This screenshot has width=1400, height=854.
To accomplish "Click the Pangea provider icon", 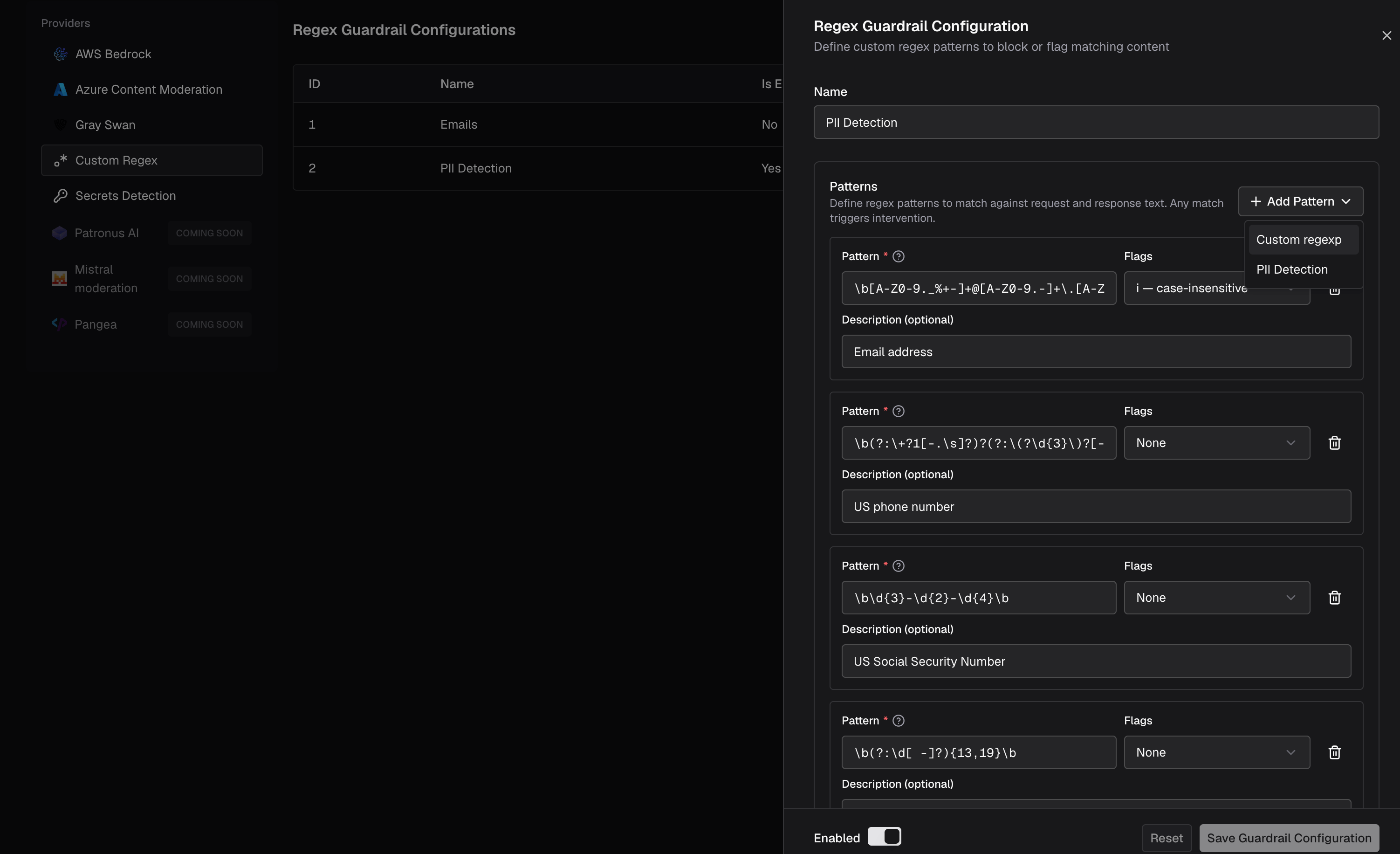I will (x=60, y=324).
